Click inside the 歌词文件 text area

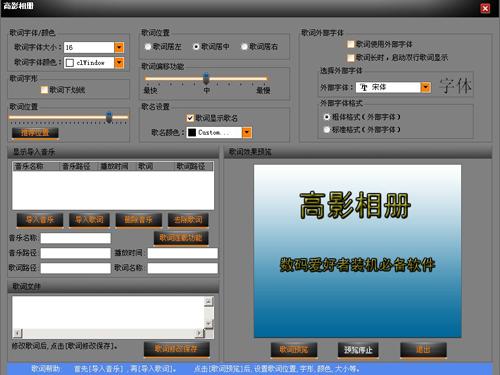coord(108,312)
